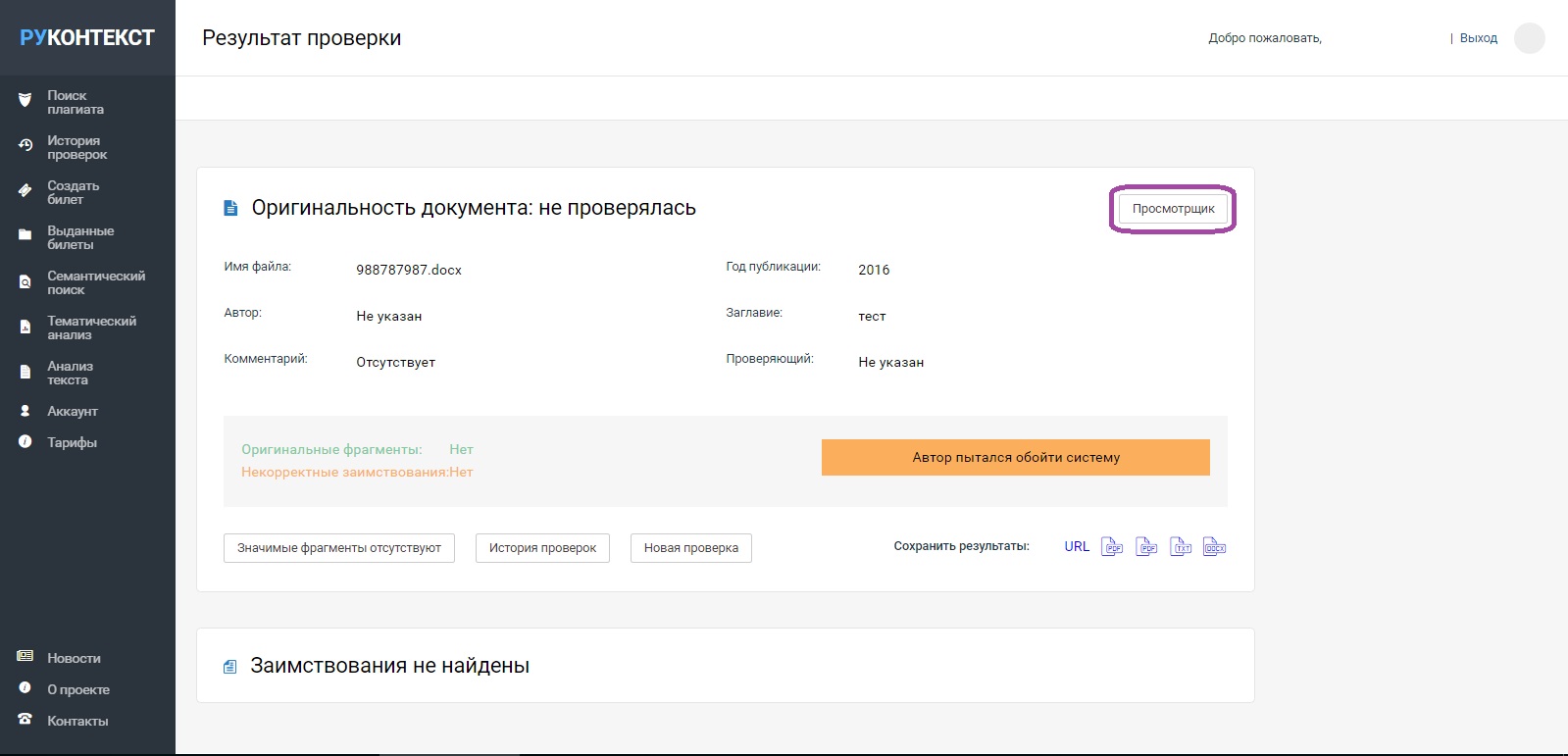Start a Новая проверка
This screenshot has height=756, width=1568.
pos(691,548)
